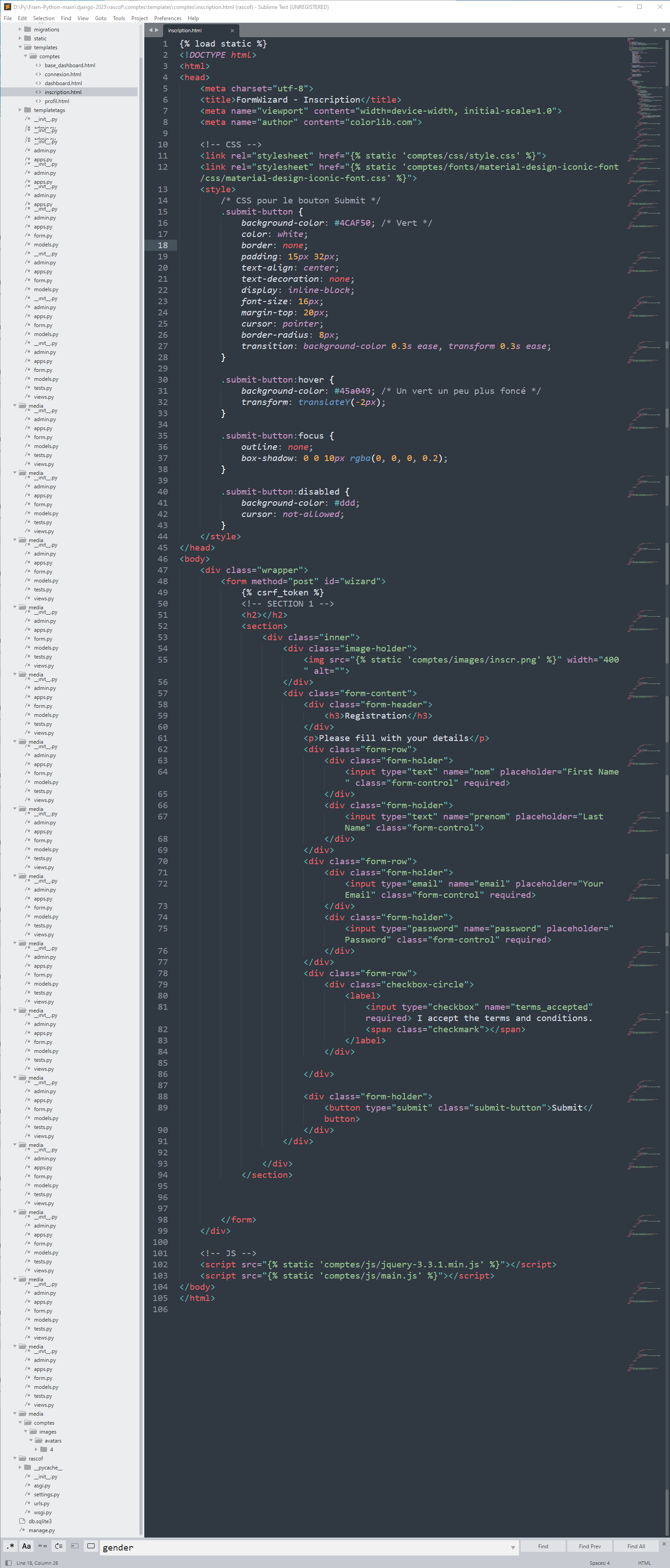The width and height of the screenshot is (670, 1568).
Task: Click the avatars folder icon
Action: (39, 1441)
